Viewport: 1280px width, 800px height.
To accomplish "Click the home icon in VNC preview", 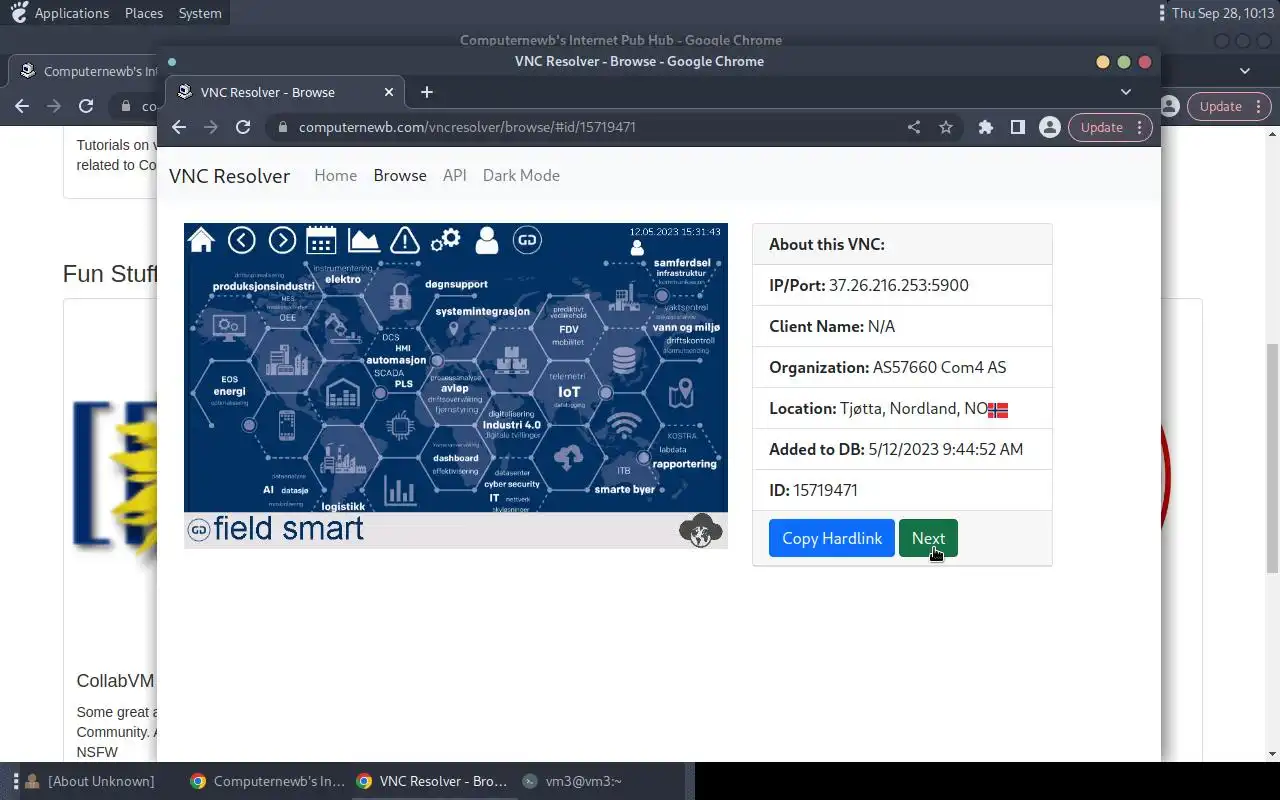I will [201, 240].
